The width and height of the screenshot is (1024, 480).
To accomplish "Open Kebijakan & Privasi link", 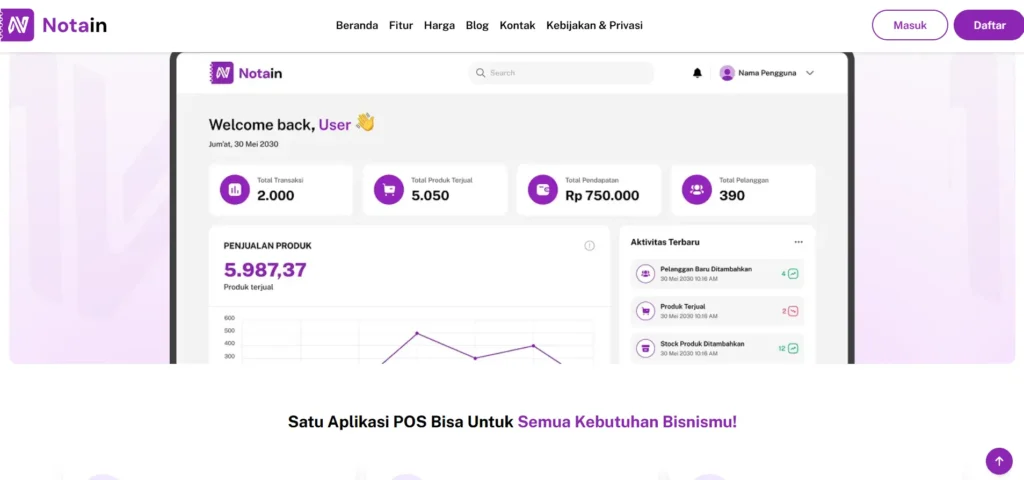I will click(594, 25).
